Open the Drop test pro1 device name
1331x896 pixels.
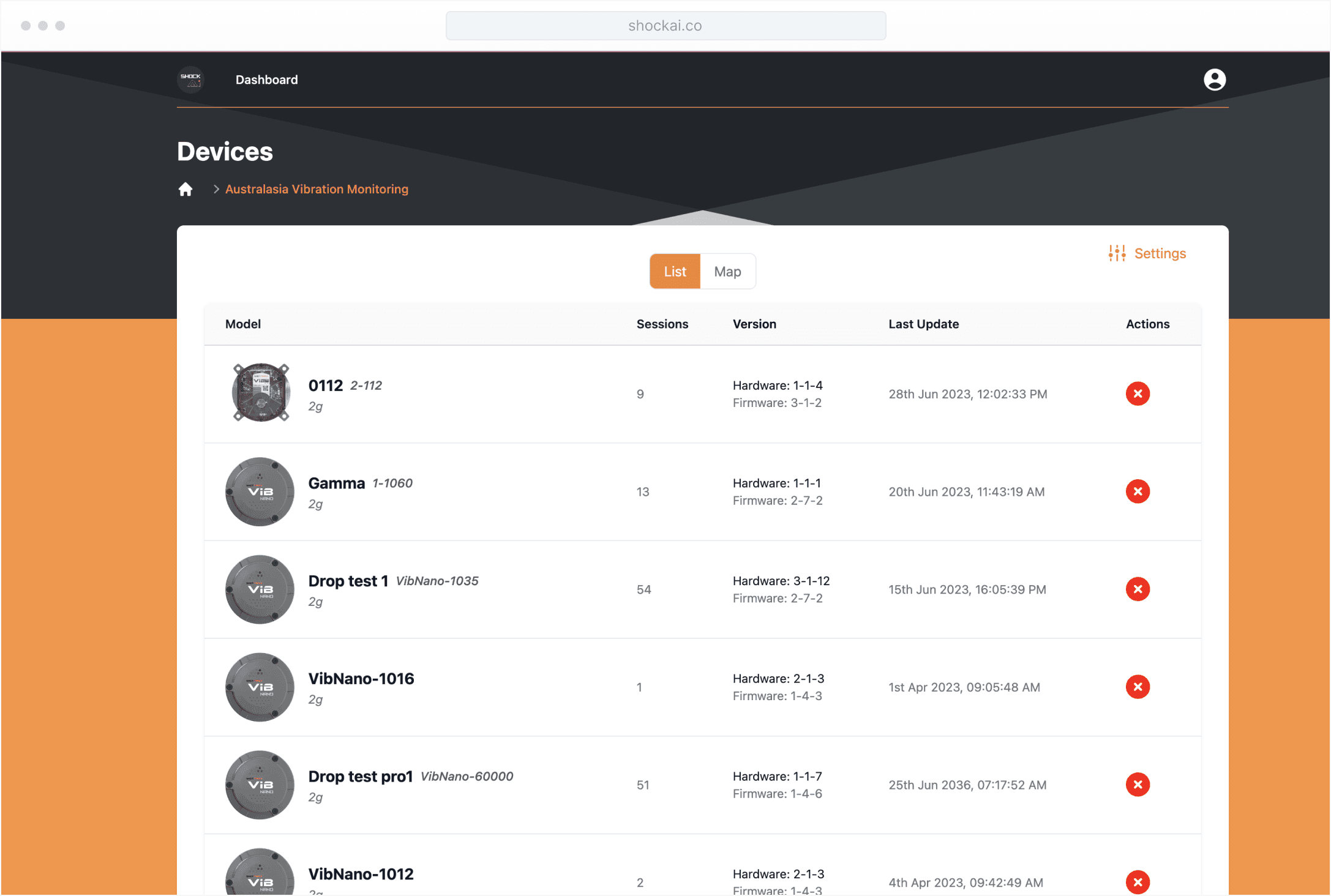[360, 777]
